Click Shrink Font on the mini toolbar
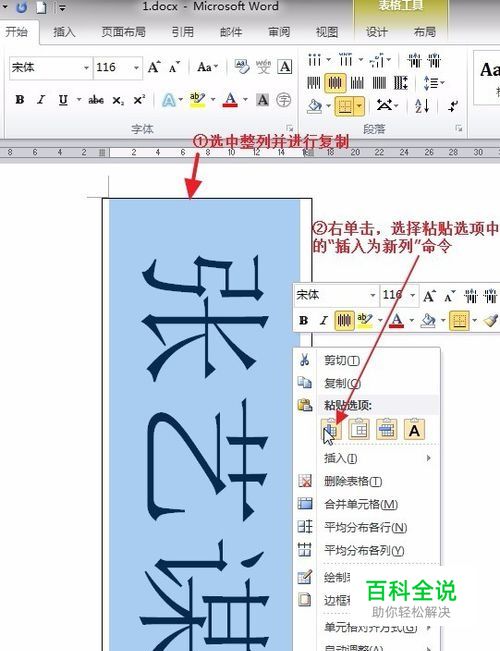Screen dimensions: 500x651 [x=450, y=296]
